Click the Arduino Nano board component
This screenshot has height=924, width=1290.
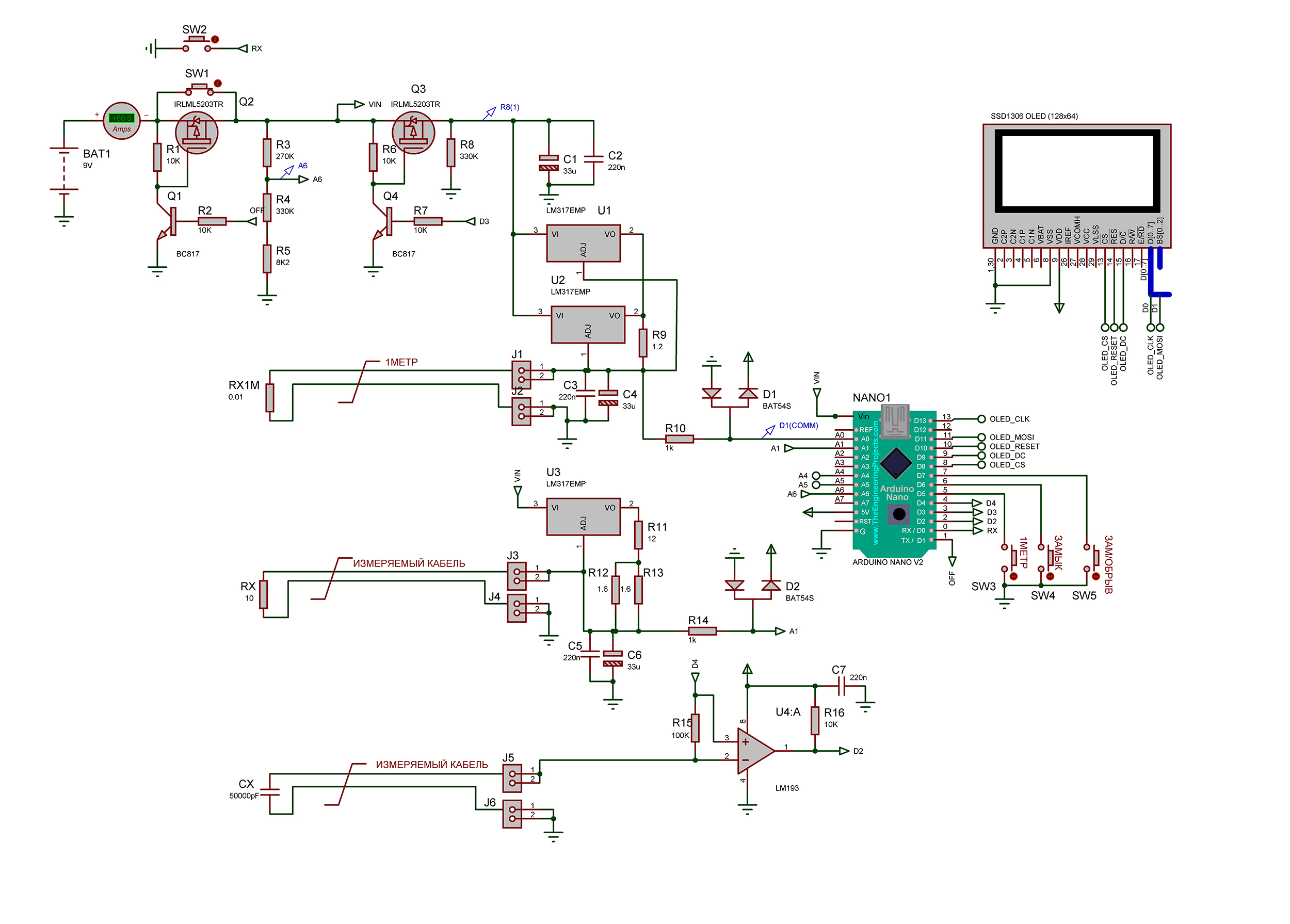point(893,480)
